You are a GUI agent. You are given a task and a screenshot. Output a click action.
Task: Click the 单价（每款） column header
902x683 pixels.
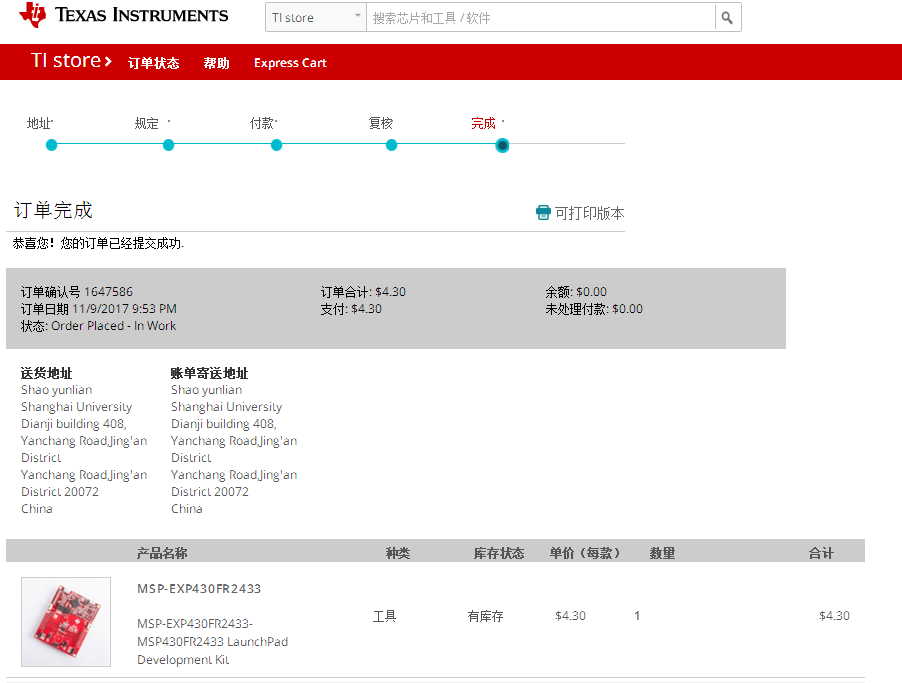[x=585, y=553]
